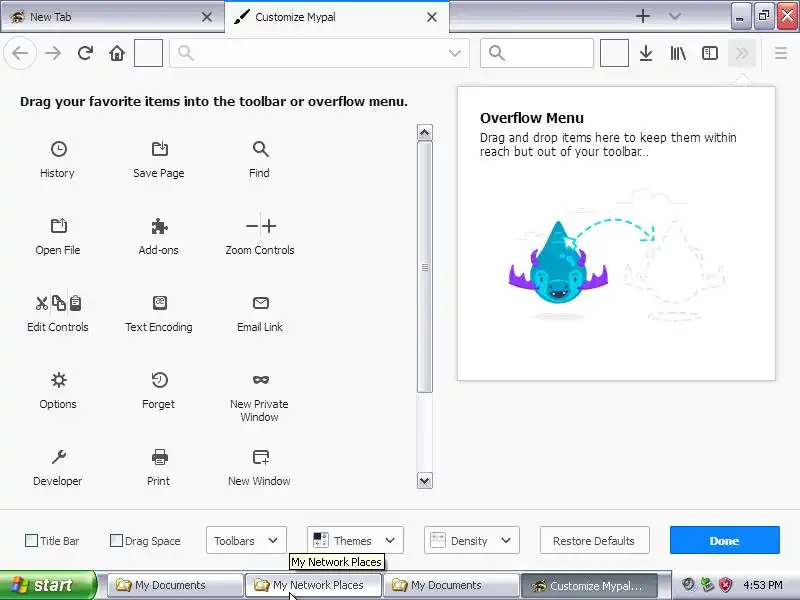Enable the Title Bar checkbox
The height and width of the screenshot is (600, 800).
pyautogui.click(x=31, y=541)
